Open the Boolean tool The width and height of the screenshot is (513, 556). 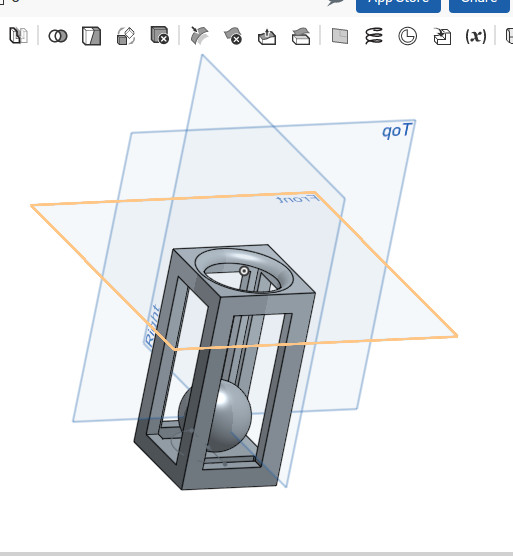[x=58, y=36]
